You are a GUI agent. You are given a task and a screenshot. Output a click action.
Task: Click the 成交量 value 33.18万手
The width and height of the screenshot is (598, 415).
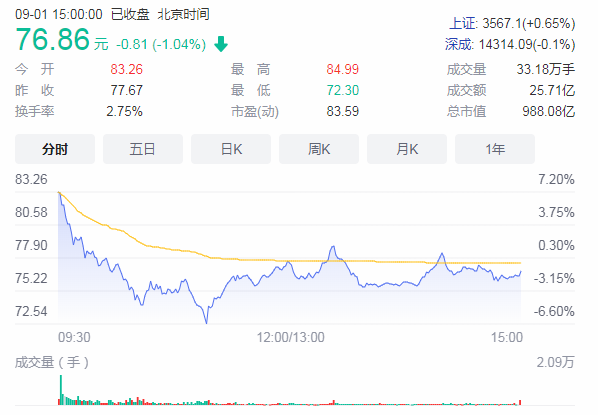546,69
